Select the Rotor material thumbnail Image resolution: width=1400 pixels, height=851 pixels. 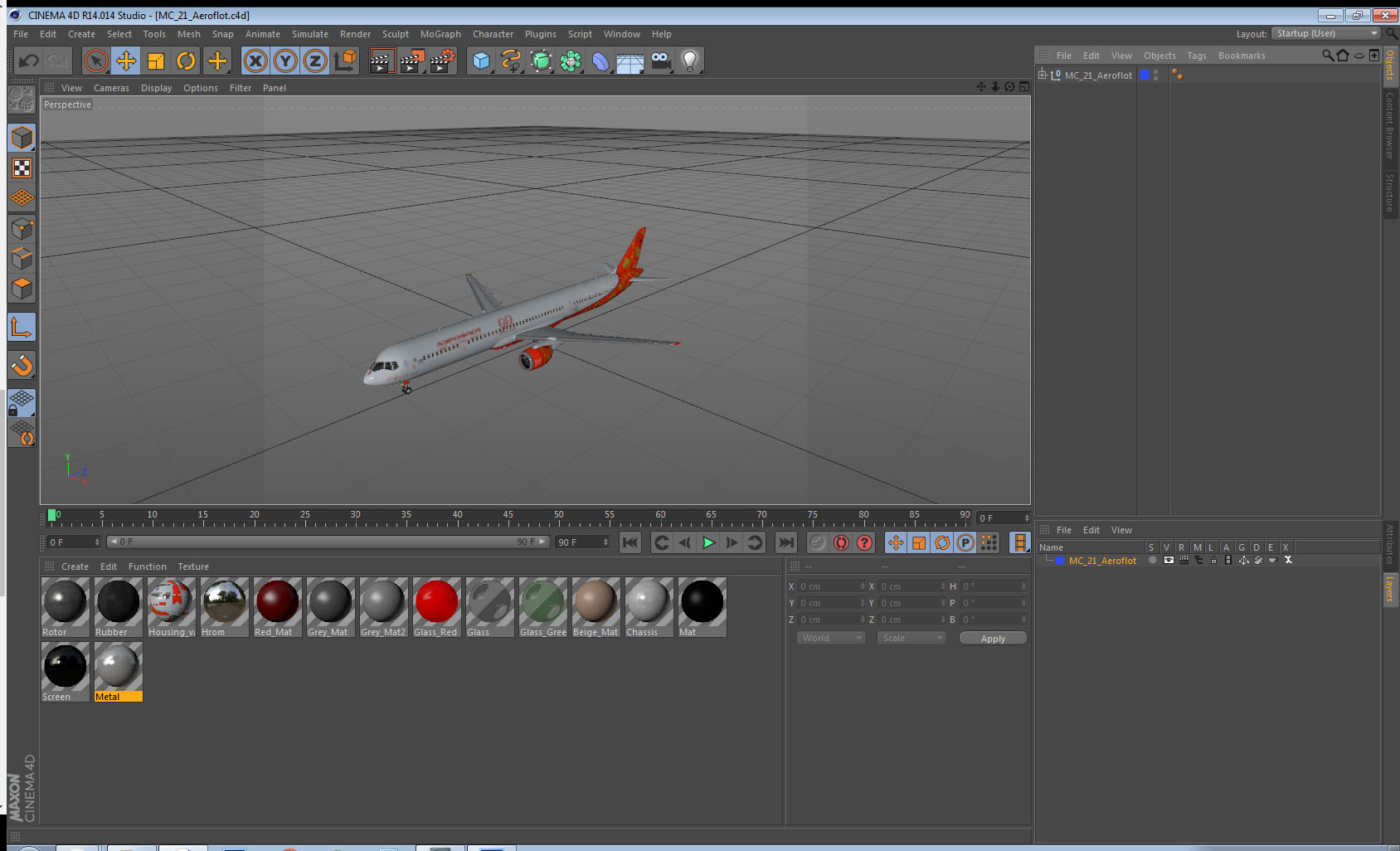65,601
